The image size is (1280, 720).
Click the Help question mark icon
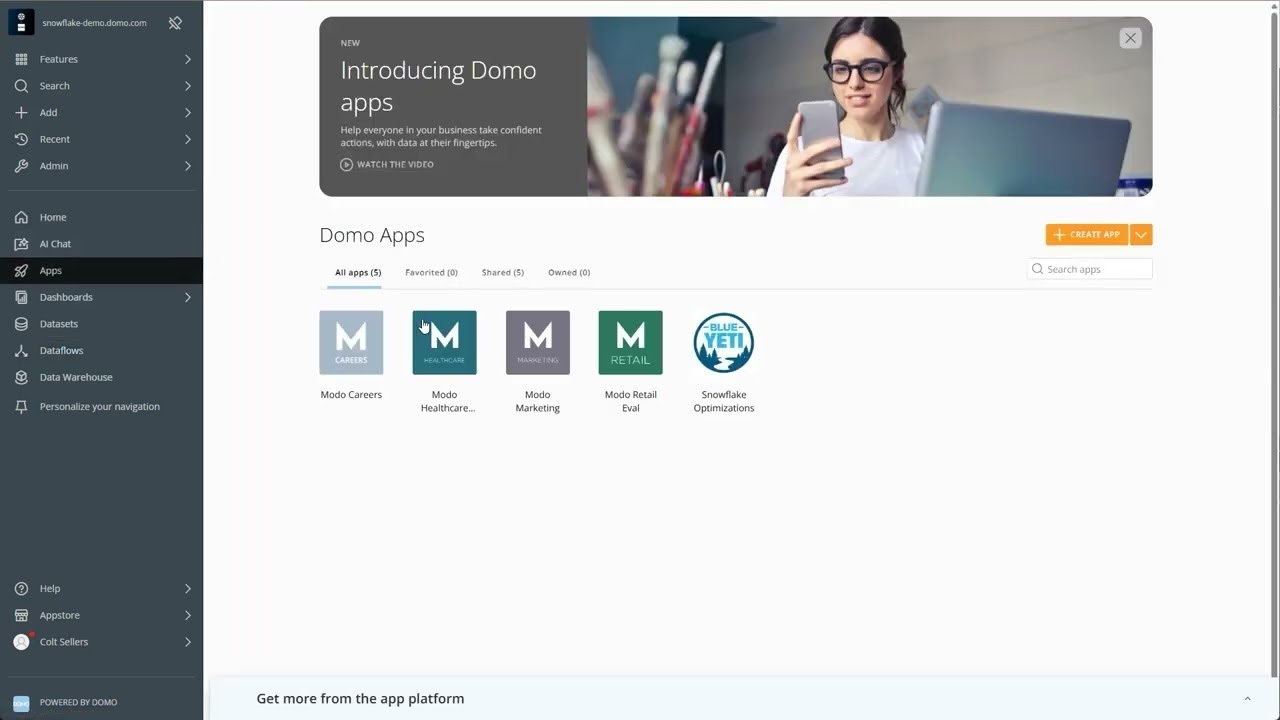coord(21,589)
